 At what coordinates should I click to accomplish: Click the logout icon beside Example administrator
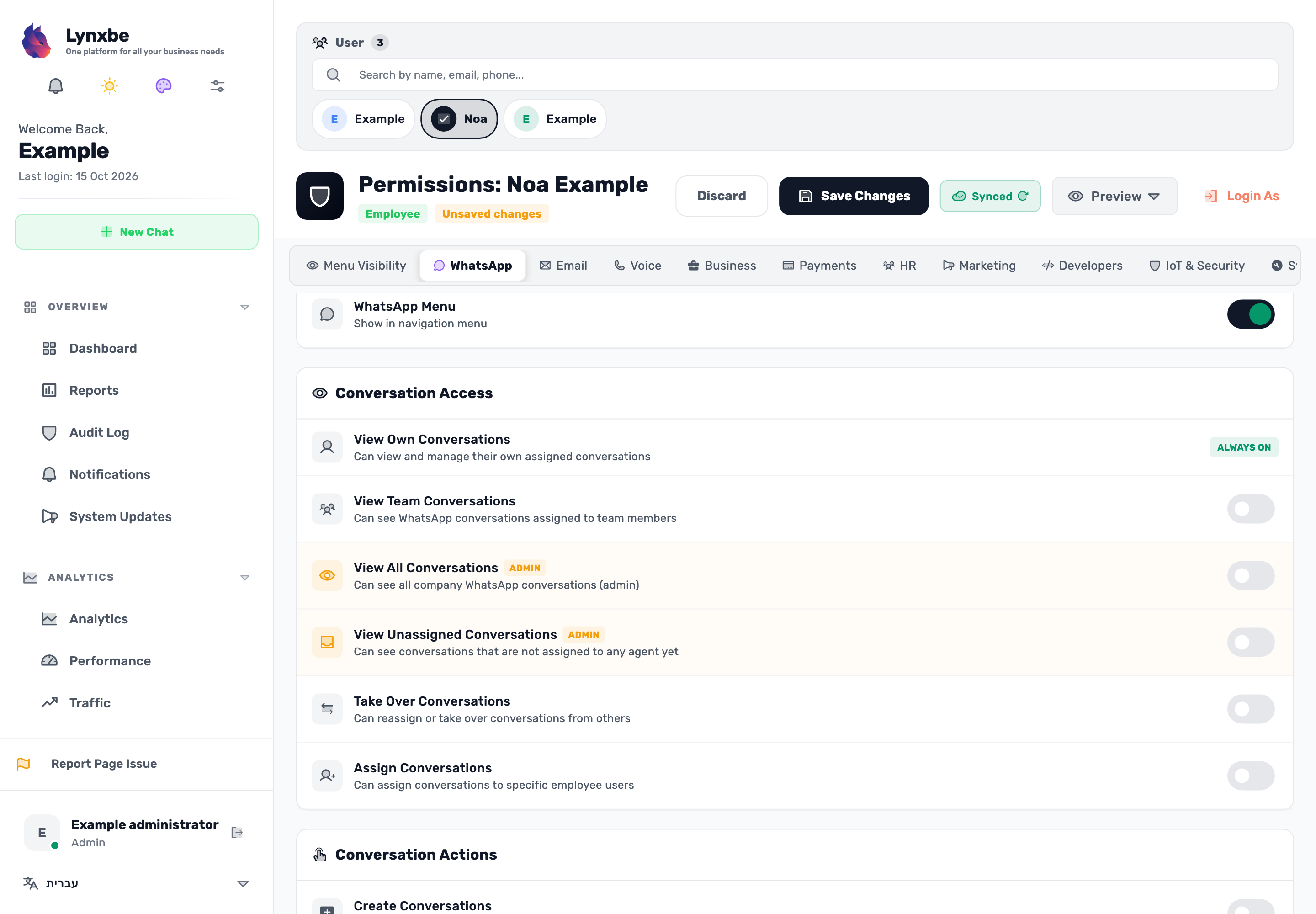pos(237,833)
